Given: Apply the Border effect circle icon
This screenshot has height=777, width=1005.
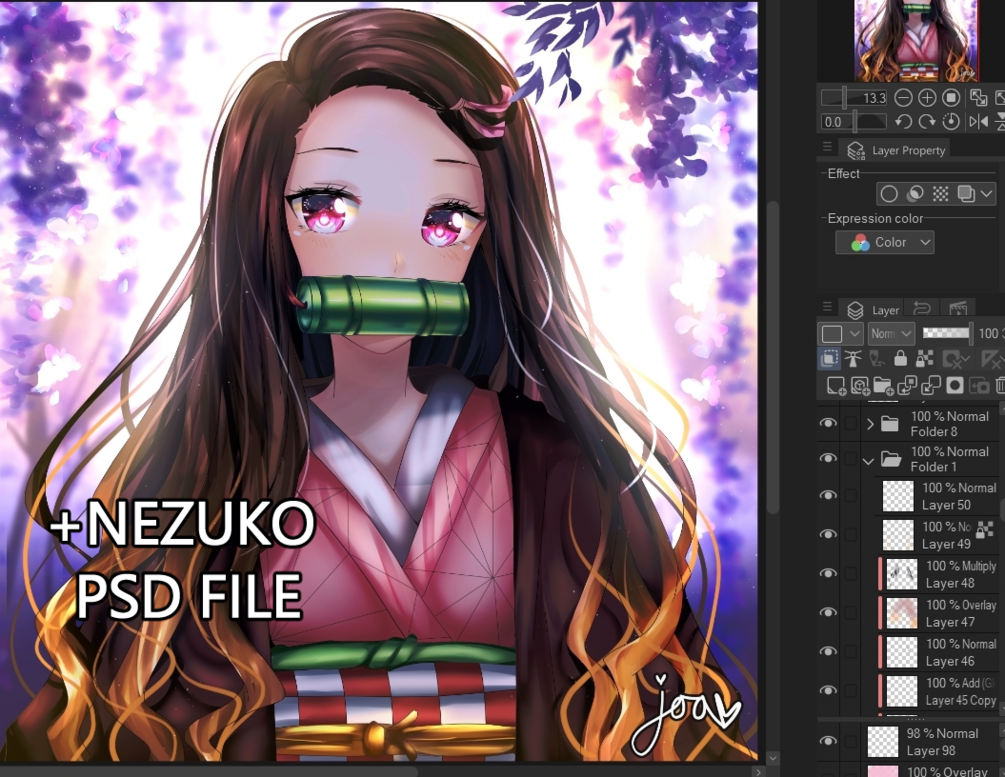Looking at the screenshot, I should (889, 194).
